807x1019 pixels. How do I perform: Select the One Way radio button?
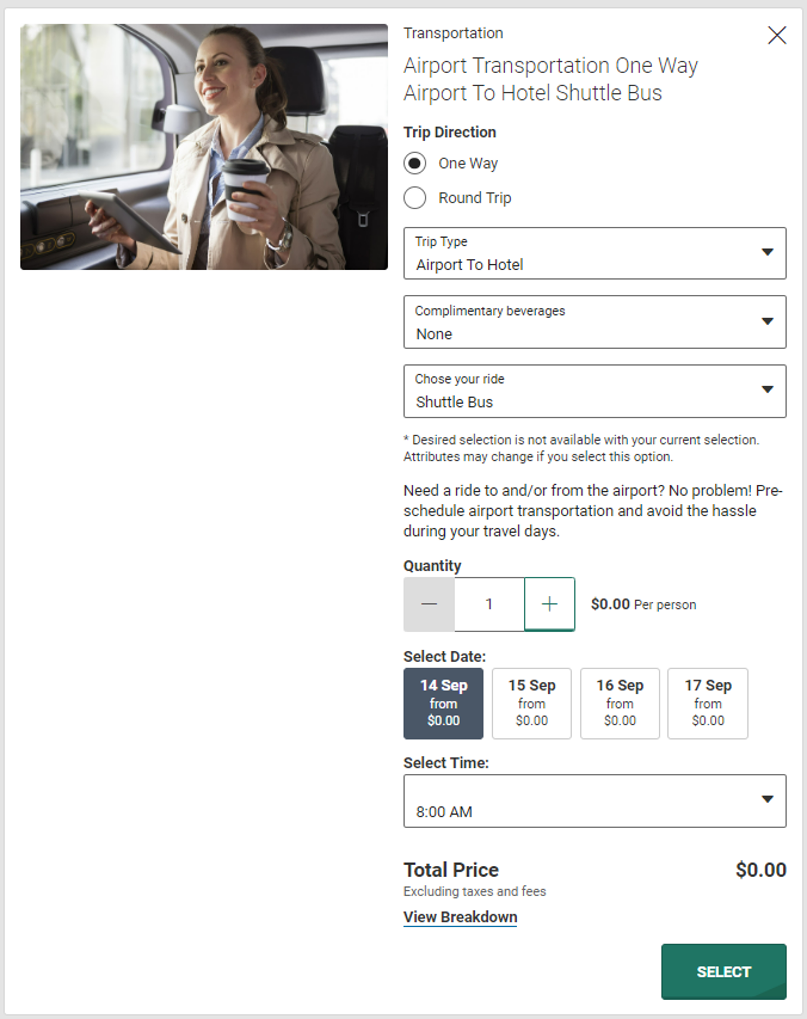click(415, 163)
